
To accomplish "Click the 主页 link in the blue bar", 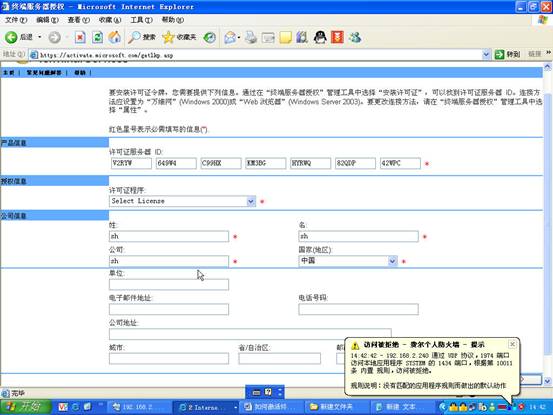I will click(x=9, y=73).
